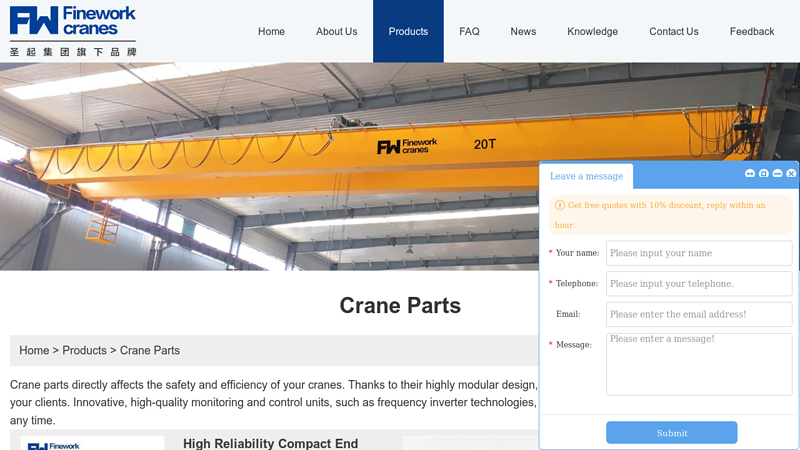Click the Crane Parts breadcrumb link

[149, 351]
